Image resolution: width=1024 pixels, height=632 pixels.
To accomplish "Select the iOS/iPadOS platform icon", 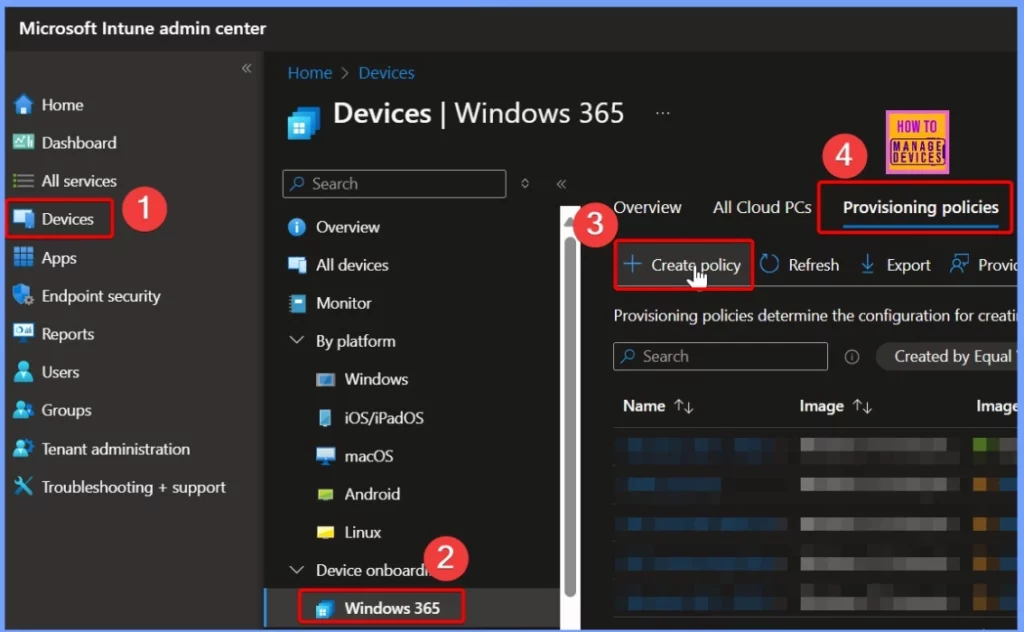I will tap(325, 417).
